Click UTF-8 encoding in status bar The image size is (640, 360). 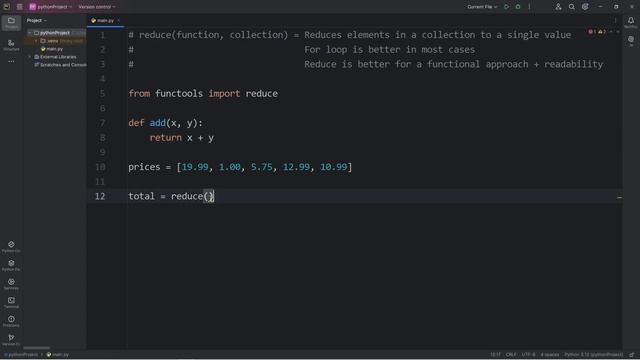pos(528,355)
